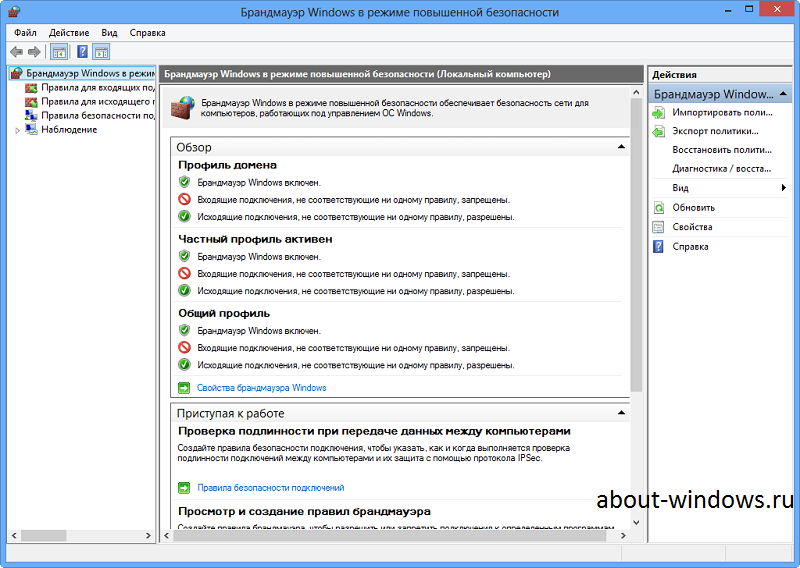Screen dimensions: 800x568
Task: Click right arrow of center pane horizontal scrollbar
Action: [623, 536]
